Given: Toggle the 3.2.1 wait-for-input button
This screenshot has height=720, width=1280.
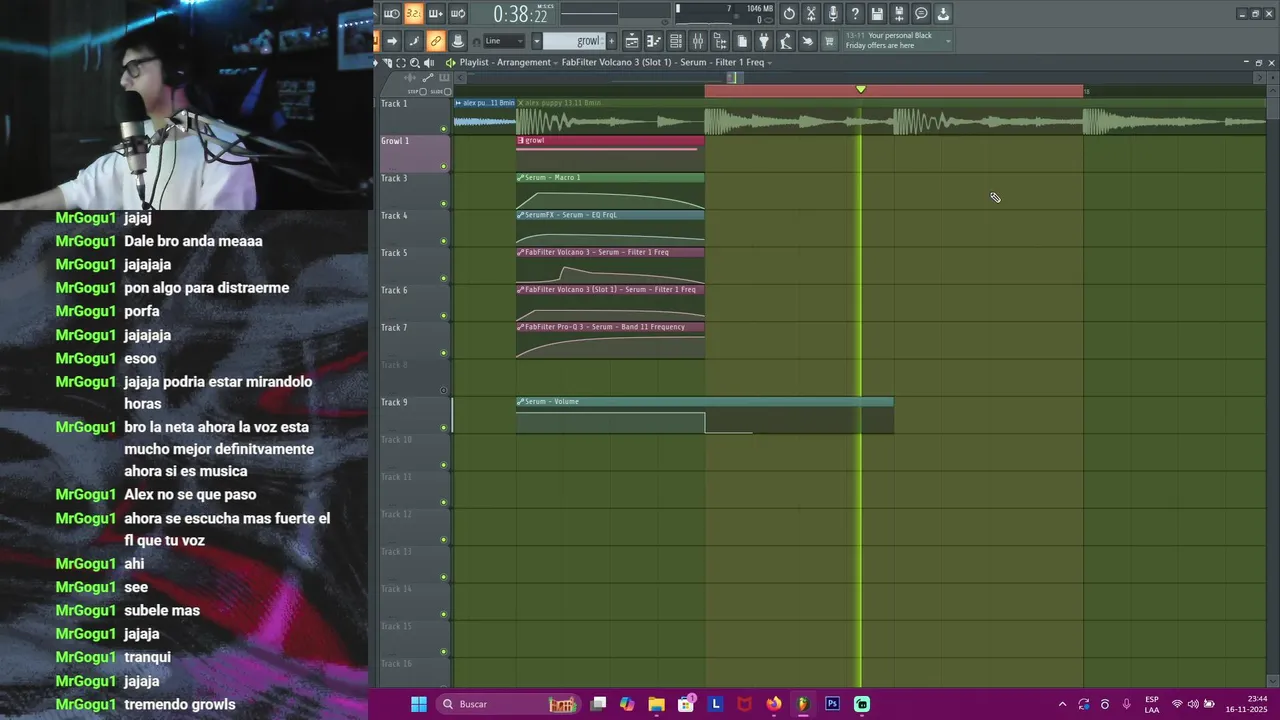Looking at the screenshot, I should pos(413,14).
